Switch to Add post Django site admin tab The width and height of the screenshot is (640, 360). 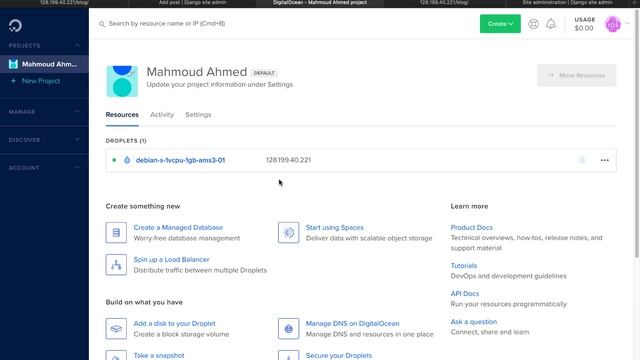click(192, 3)
